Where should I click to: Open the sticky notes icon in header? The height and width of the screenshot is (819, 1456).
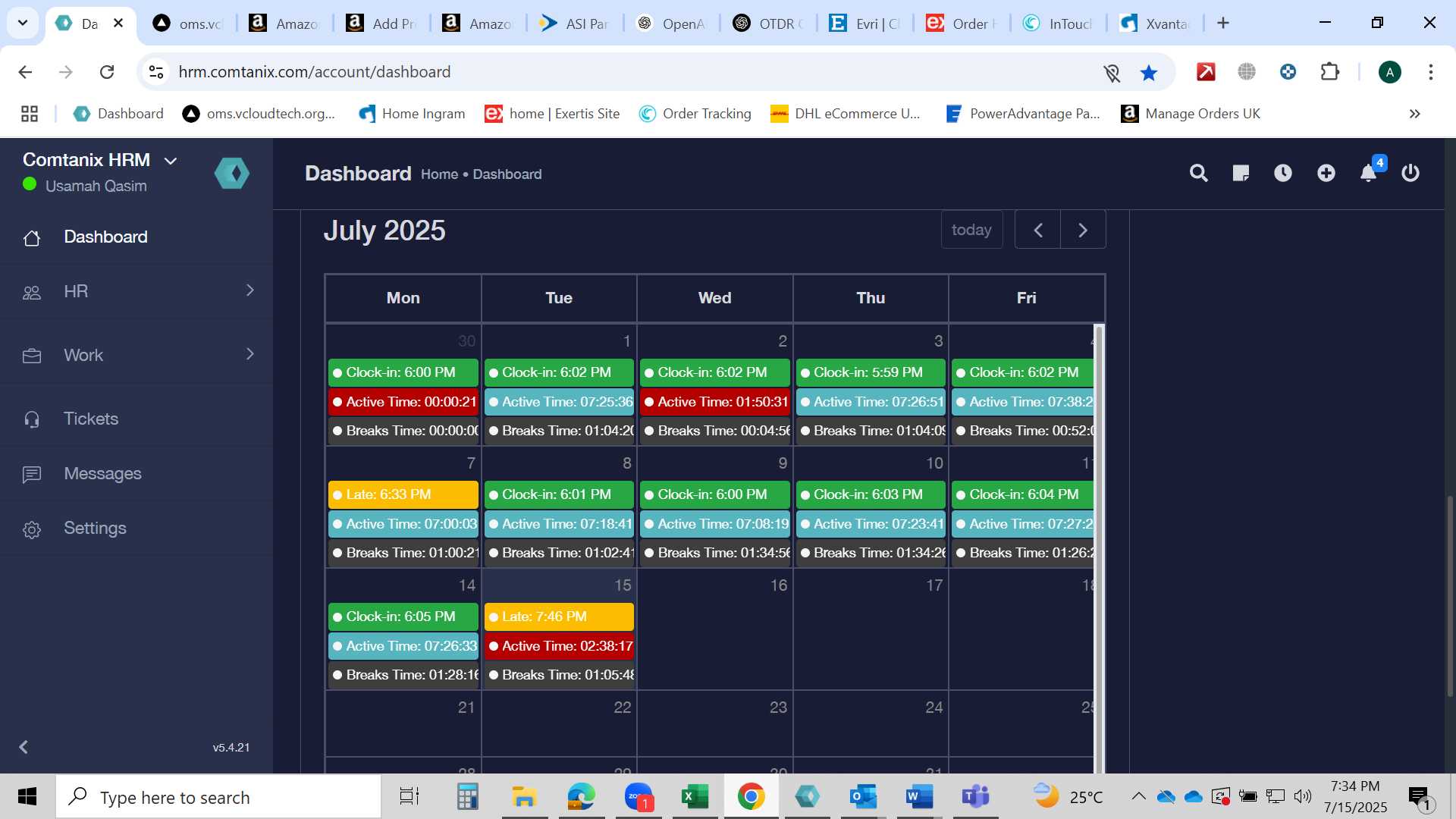(x=1241, y=173)
